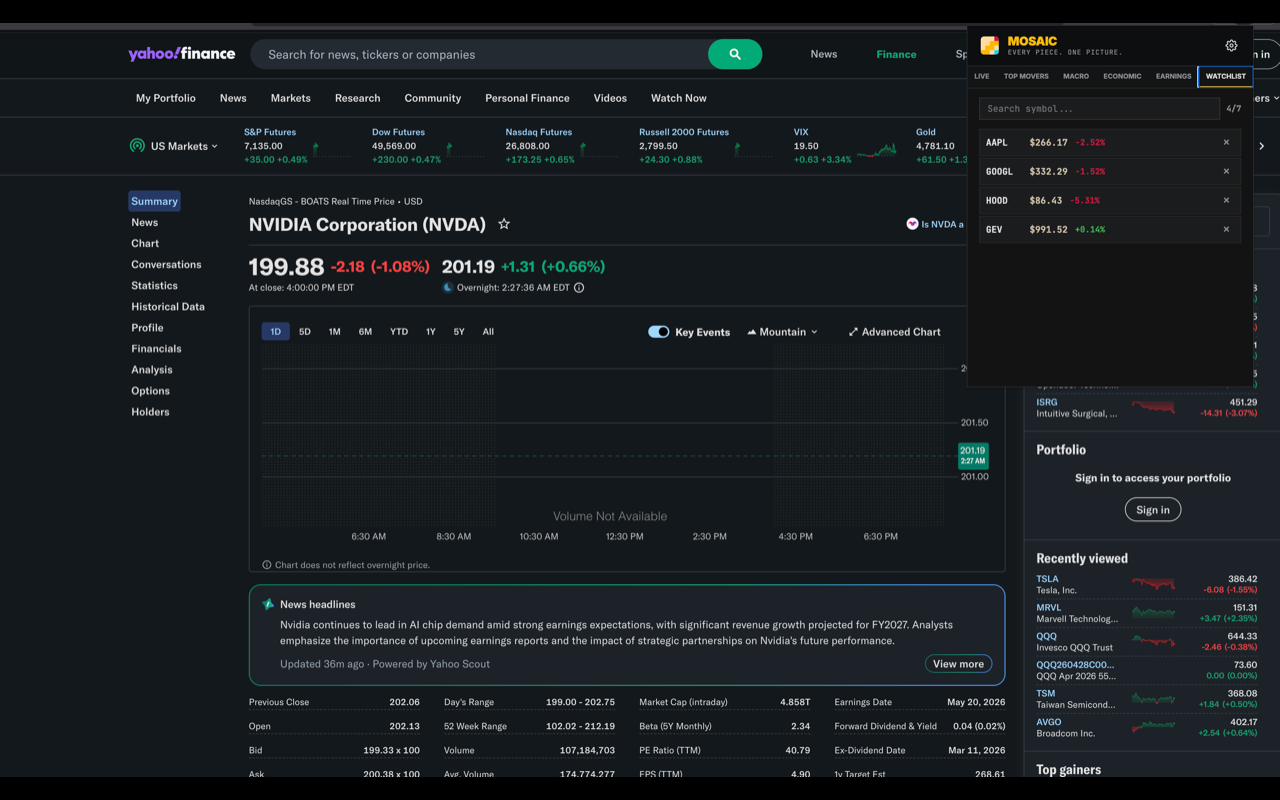This screenshot has width=1280, height=800.
Task: Switch to Mosaic TOP MOVERS tab
Action: pos(1026,76)
